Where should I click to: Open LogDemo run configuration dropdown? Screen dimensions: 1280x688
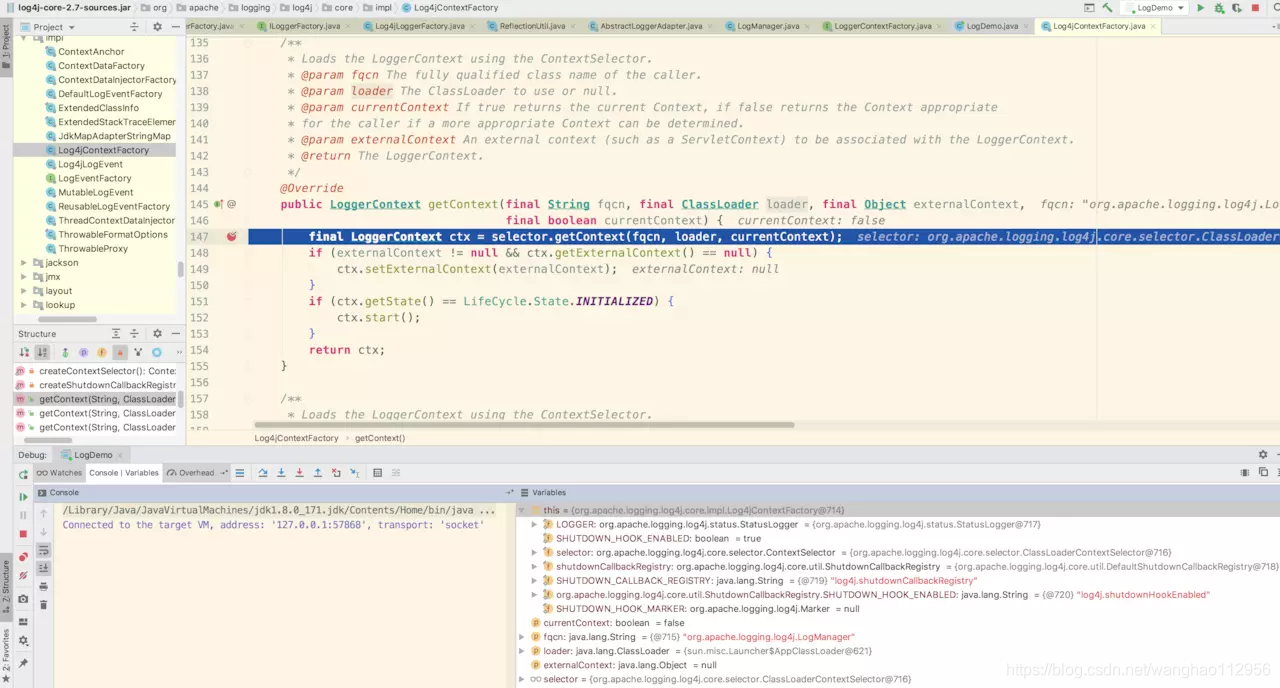[x=1154, y=7]
